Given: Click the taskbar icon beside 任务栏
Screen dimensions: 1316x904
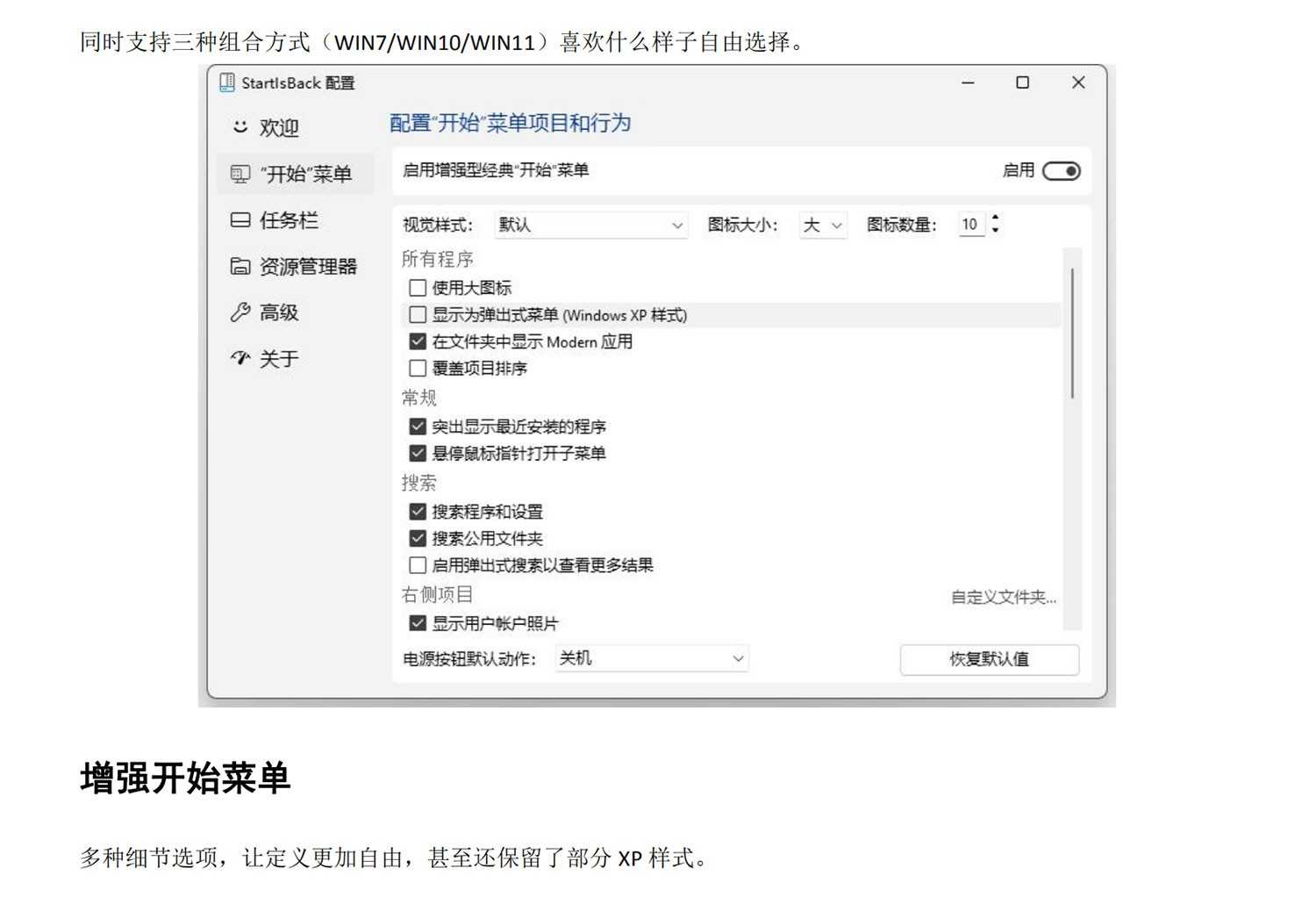Looking at the screenshot, I should (240, 220).
